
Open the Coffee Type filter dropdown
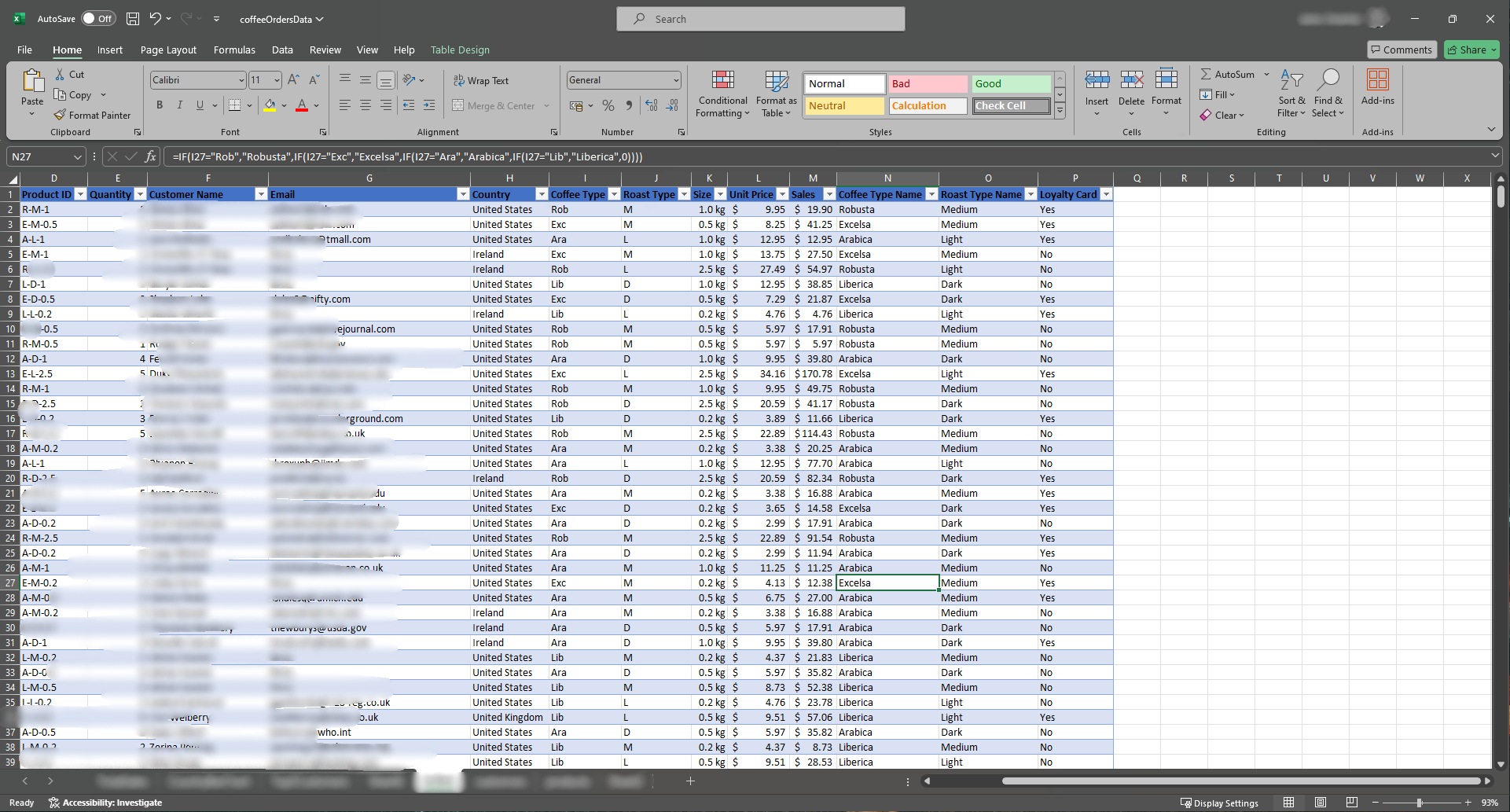(614, 194)
